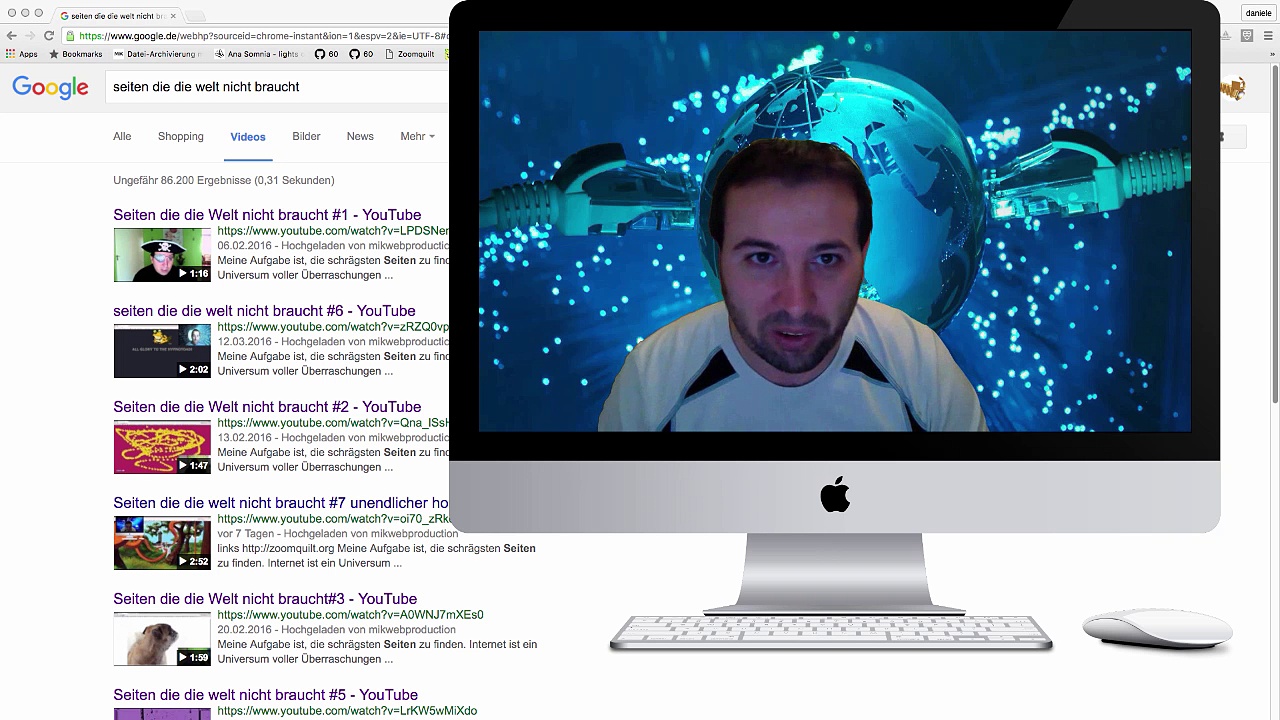This screenshot has height=720, width=1280.
Task: Open the first GitHub bookmark
Action: pos(326,54)
